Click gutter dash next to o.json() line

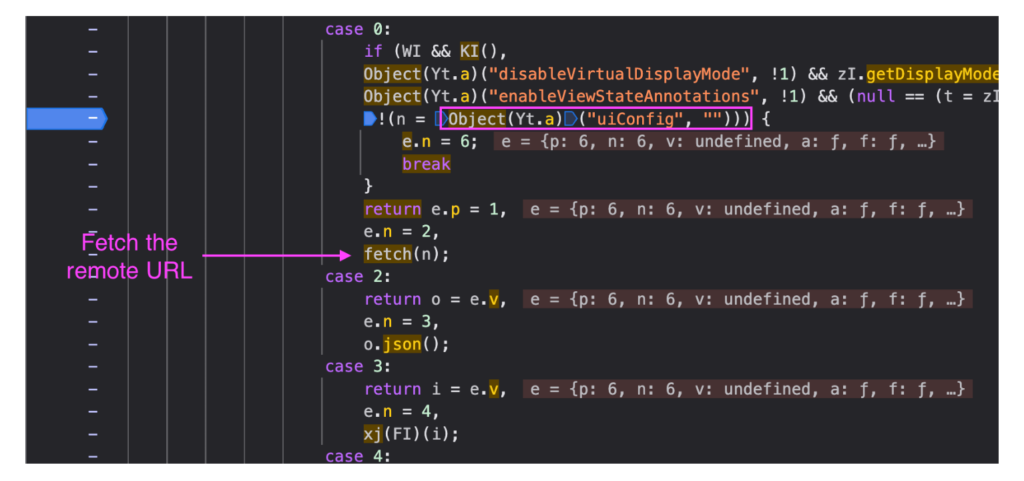(93, 344)
